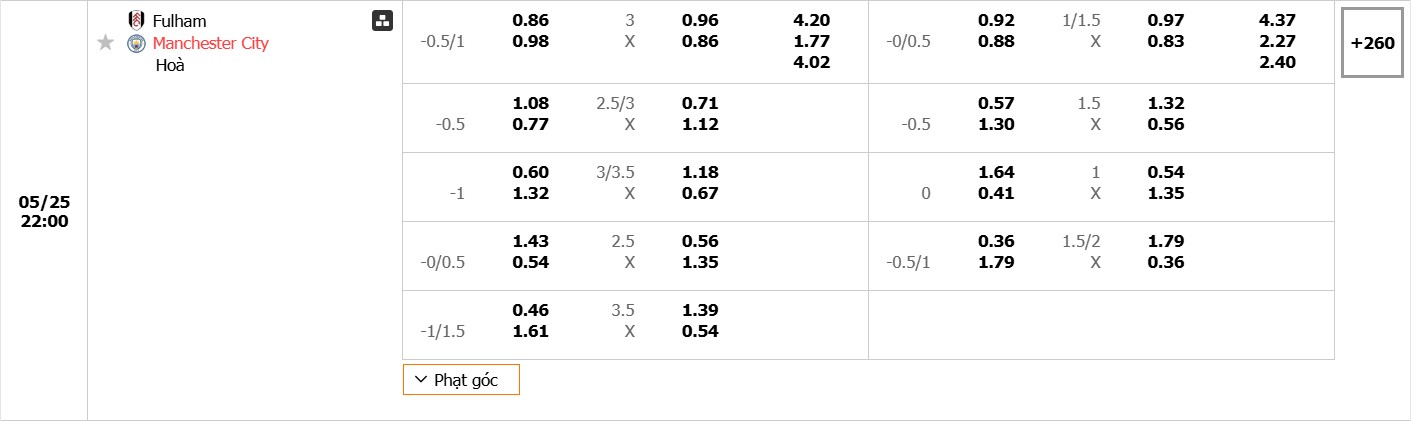This screenshot has height=421, width=1411.
Task: Select the 1.39 over odds for 3.5 goals
Action: 700,310
